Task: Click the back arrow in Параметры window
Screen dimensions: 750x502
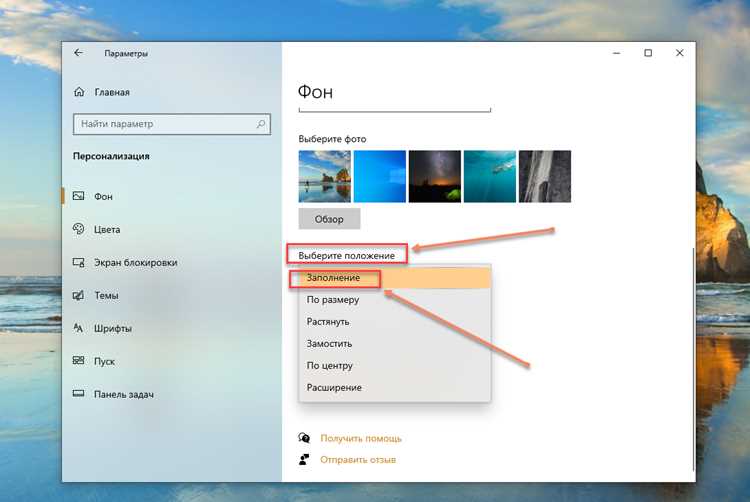Action: (x=78, y=53)
